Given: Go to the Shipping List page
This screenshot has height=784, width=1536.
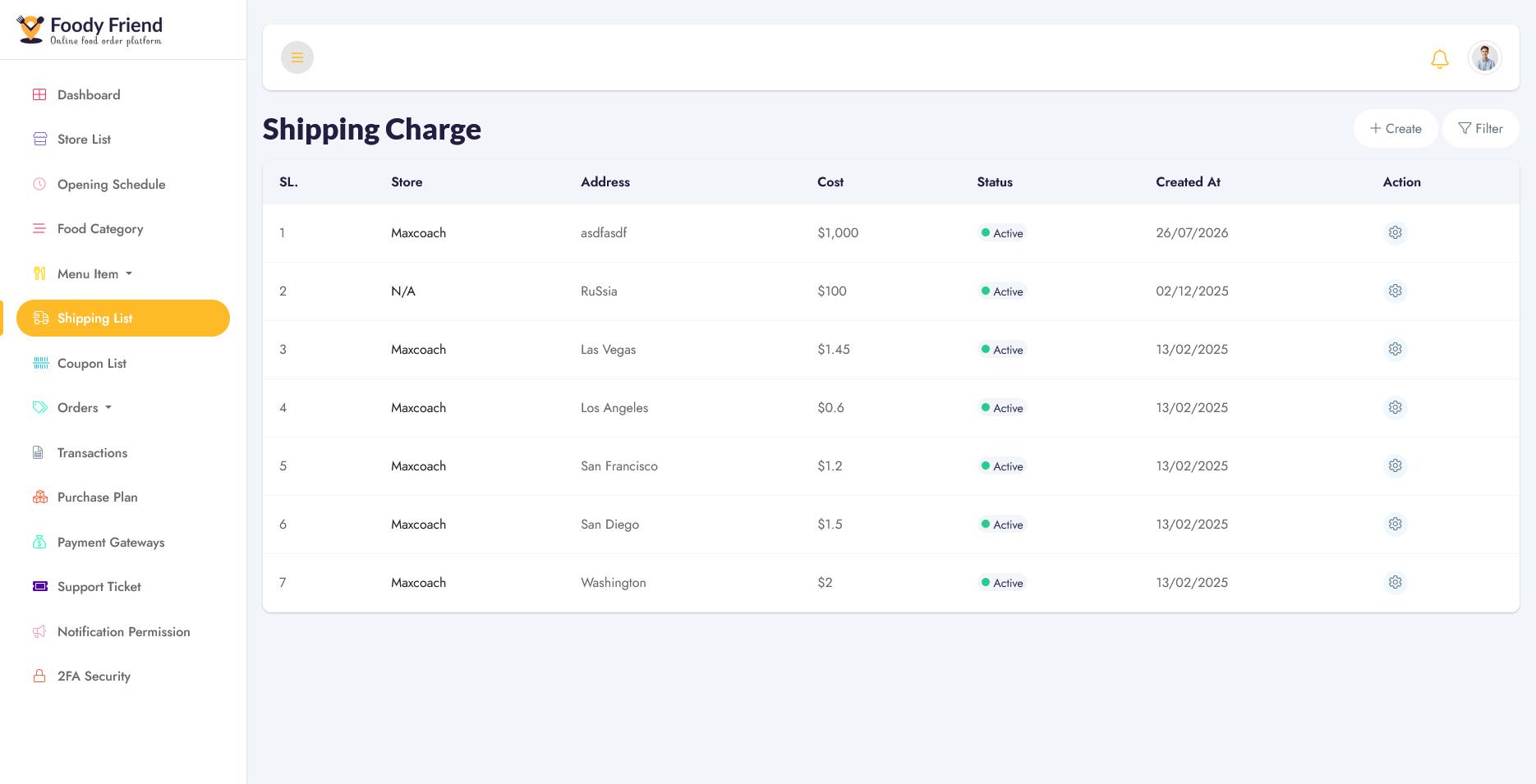Looking at the screenshot, I should point(123,319).
